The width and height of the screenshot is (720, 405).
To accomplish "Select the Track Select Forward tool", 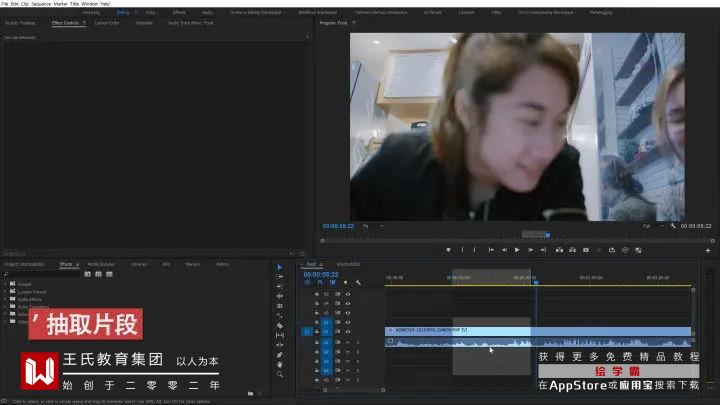I will click(x=280, y=276).
